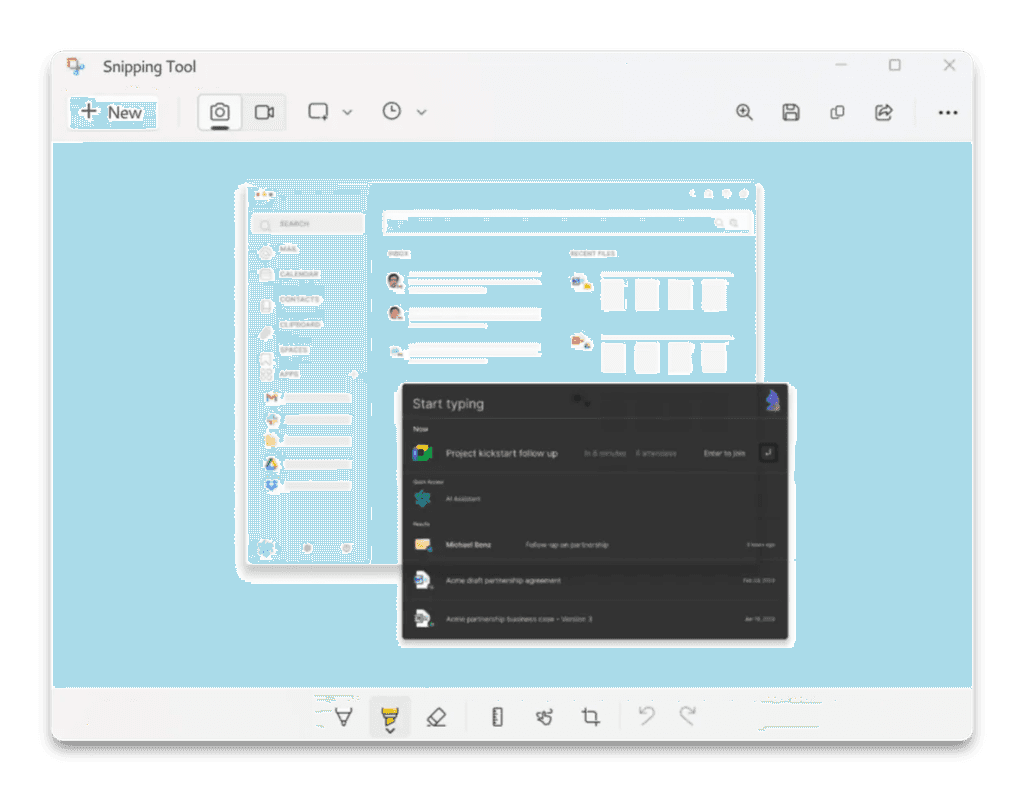The width and height of the screenshot is (1024, 792).
Task: Switch to screenshot capture mode
Action: pyautogui.click(x=220, y=112)
